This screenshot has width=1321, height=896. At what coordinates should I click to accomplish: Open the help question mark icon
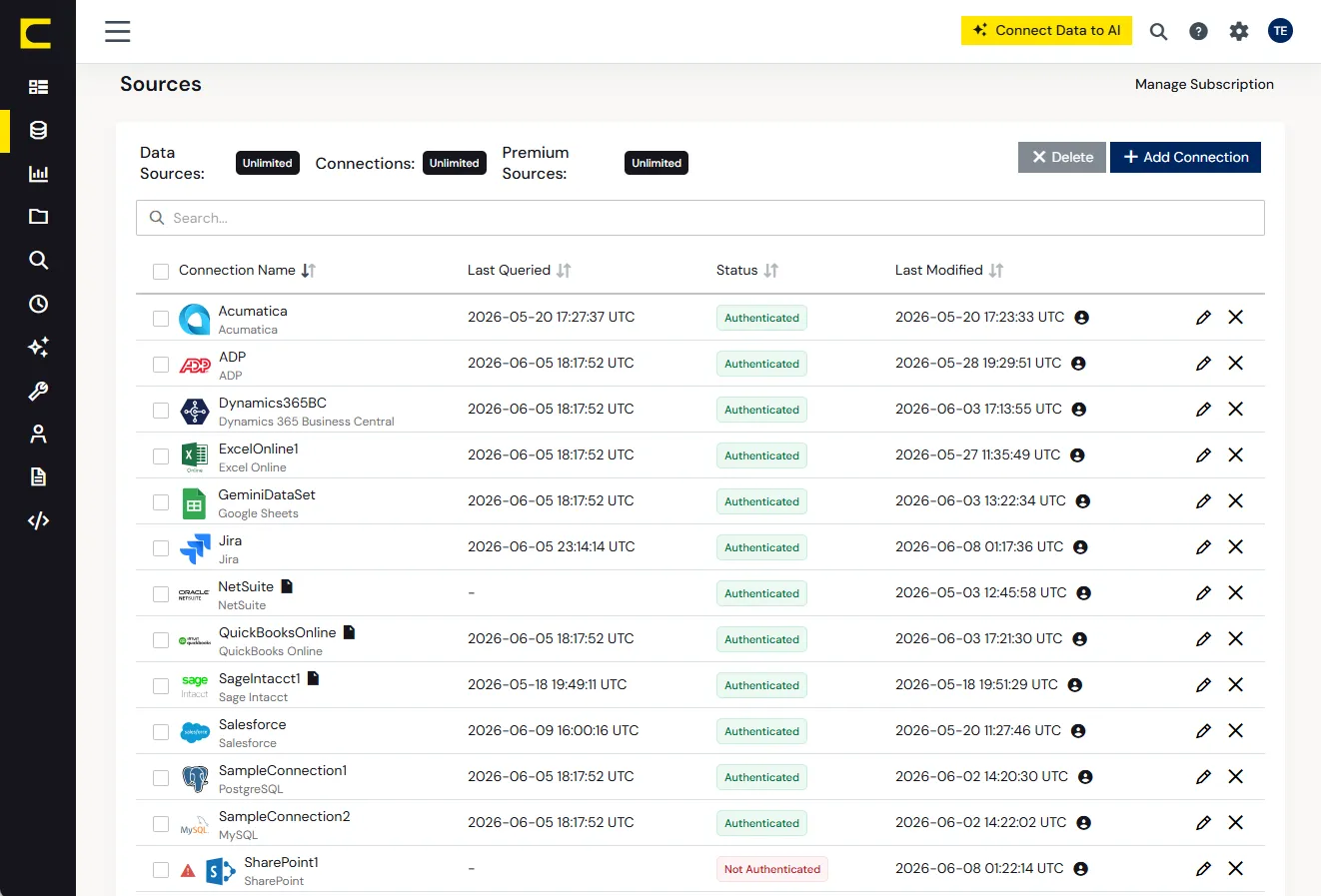point(1198,31)
